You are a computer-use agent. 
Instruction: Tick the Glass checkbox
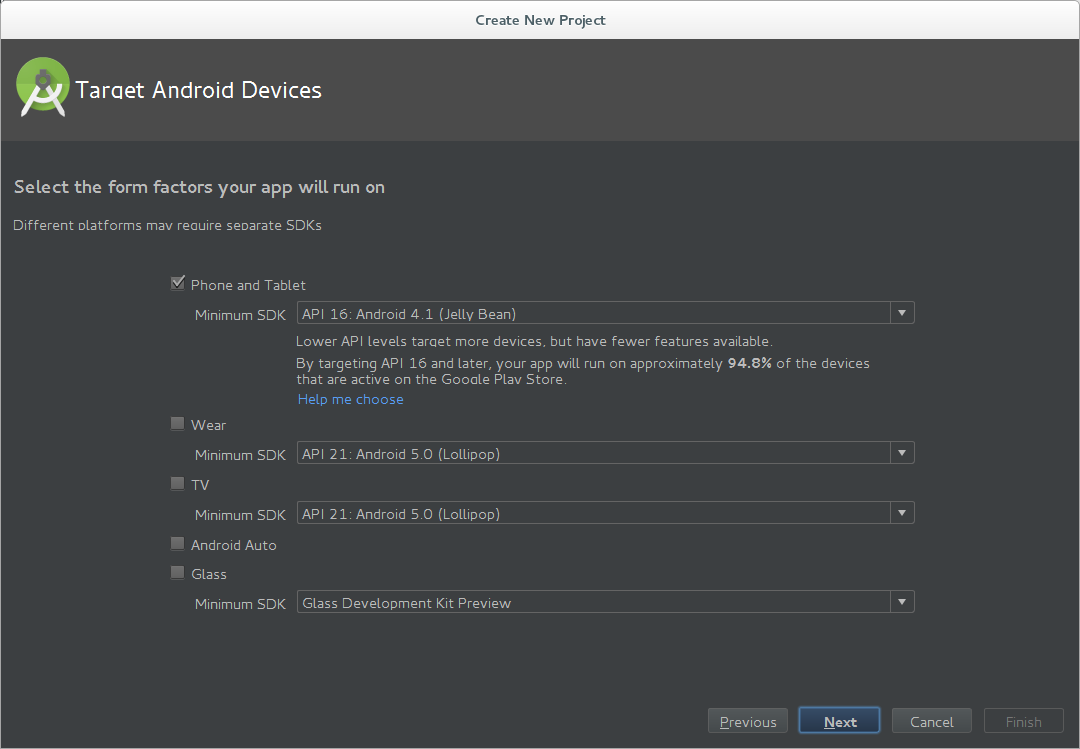(178, 573)
